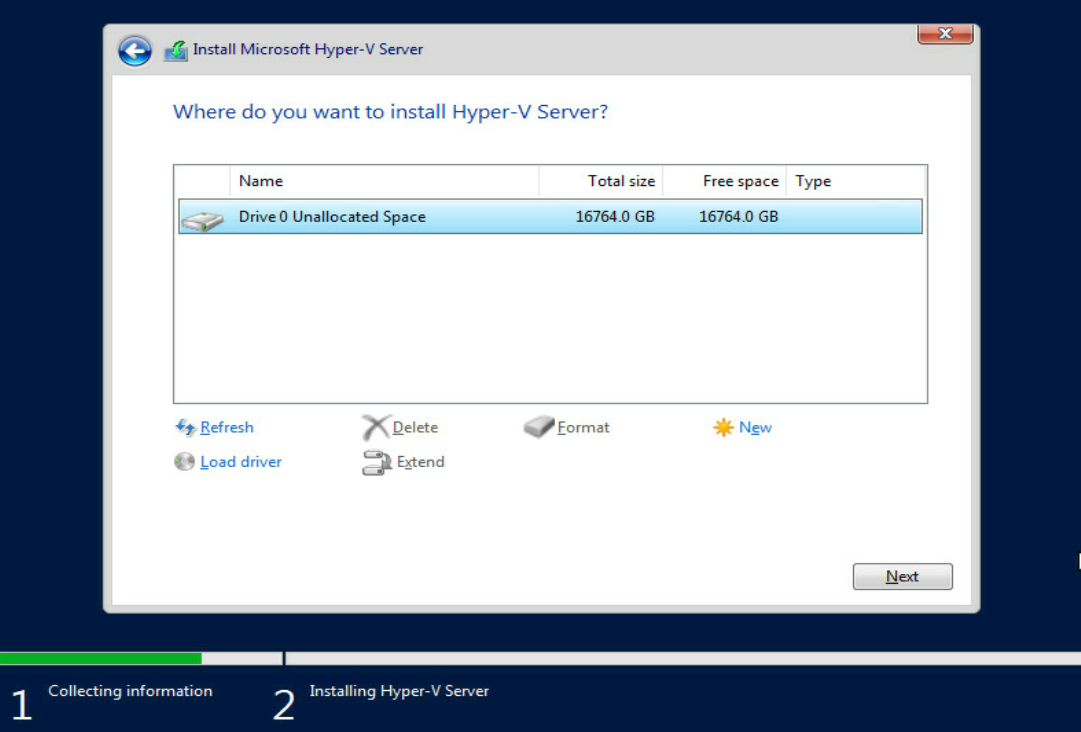This screenshot has width=1081, height=732.
Task: Click the Refresh arrows icon
Action: [185, 427]
